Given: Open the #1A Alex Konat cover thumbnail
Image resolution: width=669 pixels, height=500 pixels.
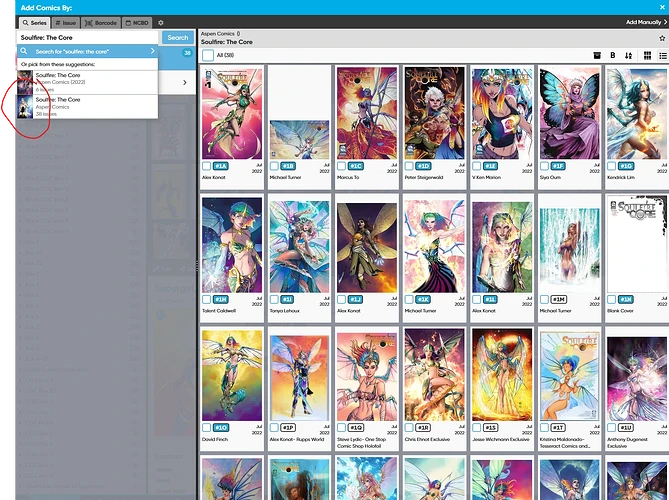Looking at the screenshot, I should click(x=232, y=113).
